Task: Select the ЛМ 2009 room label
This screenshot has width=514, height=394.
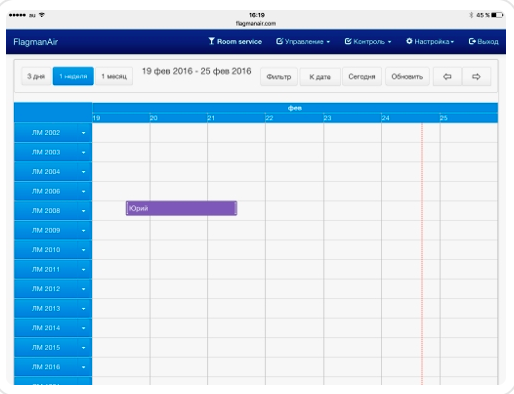Action: (46, 230)
